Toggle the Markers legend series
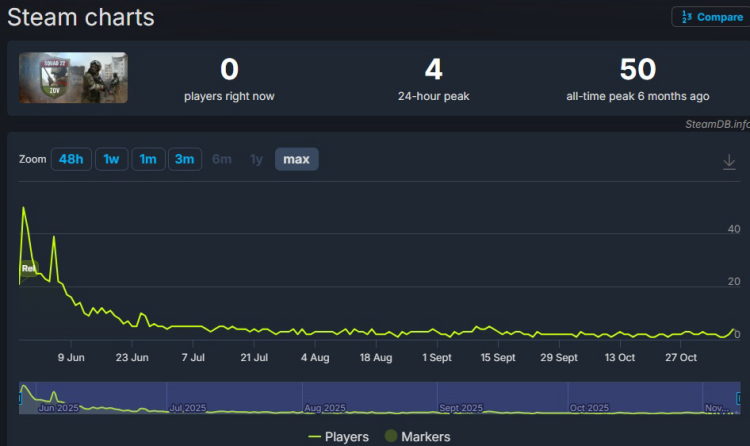 click(x=418, y=436)
